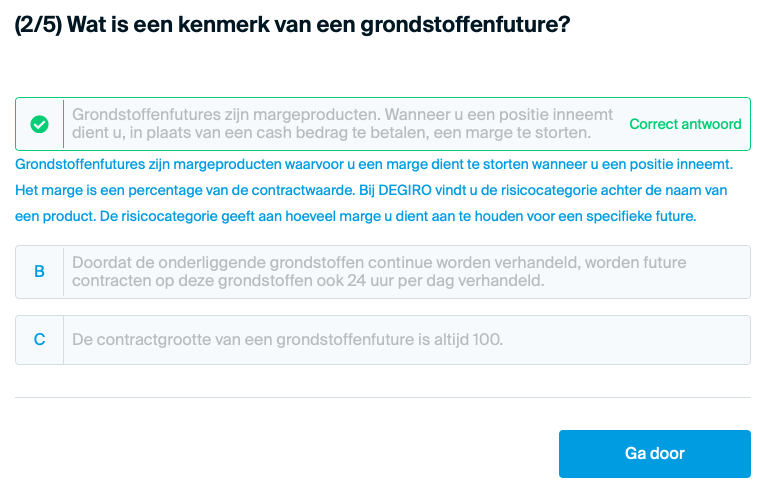Click 'Doordat de onderliggende grondstoffen' in option B

(218, 263)
